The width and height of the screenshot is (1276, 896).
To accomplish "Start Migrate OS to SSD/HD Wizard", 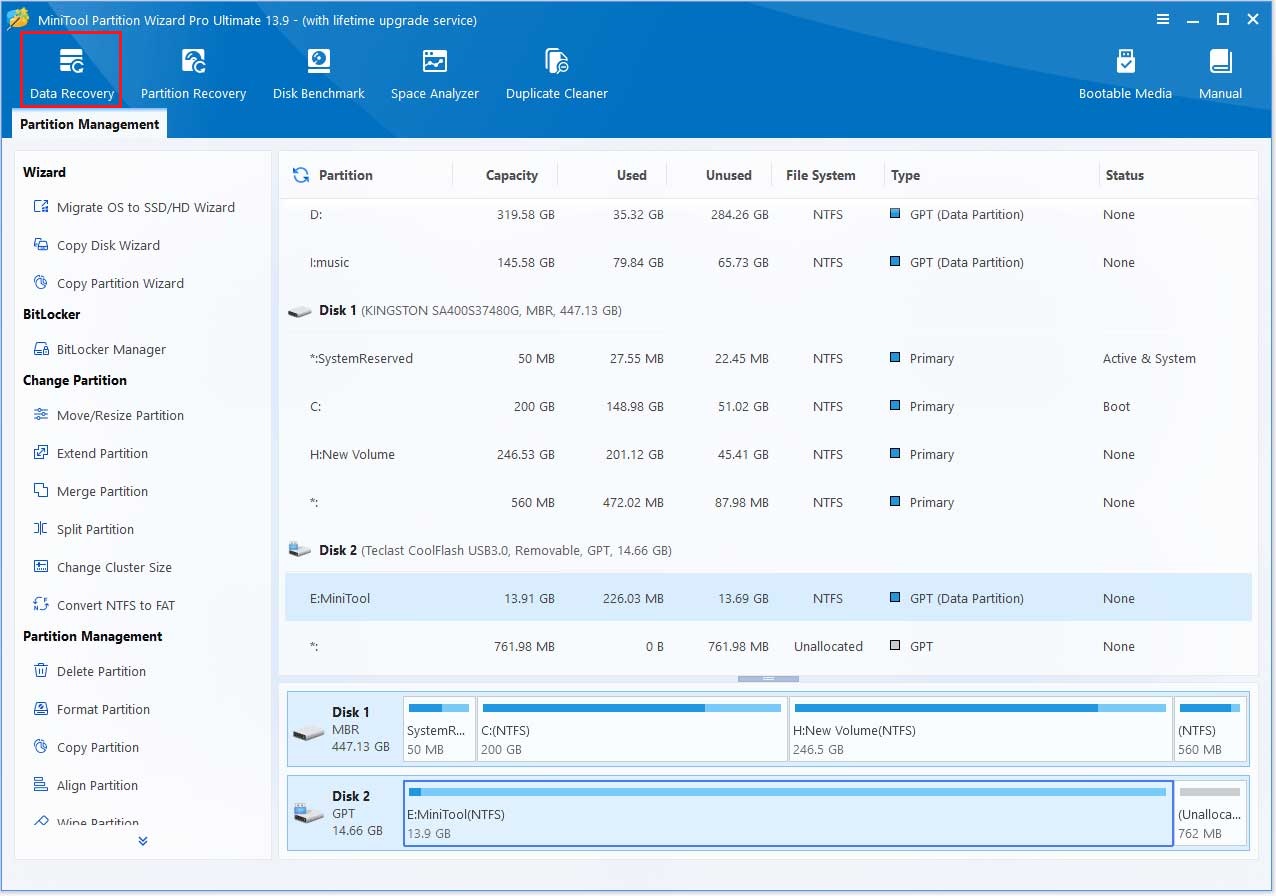I will pos(134,207).
